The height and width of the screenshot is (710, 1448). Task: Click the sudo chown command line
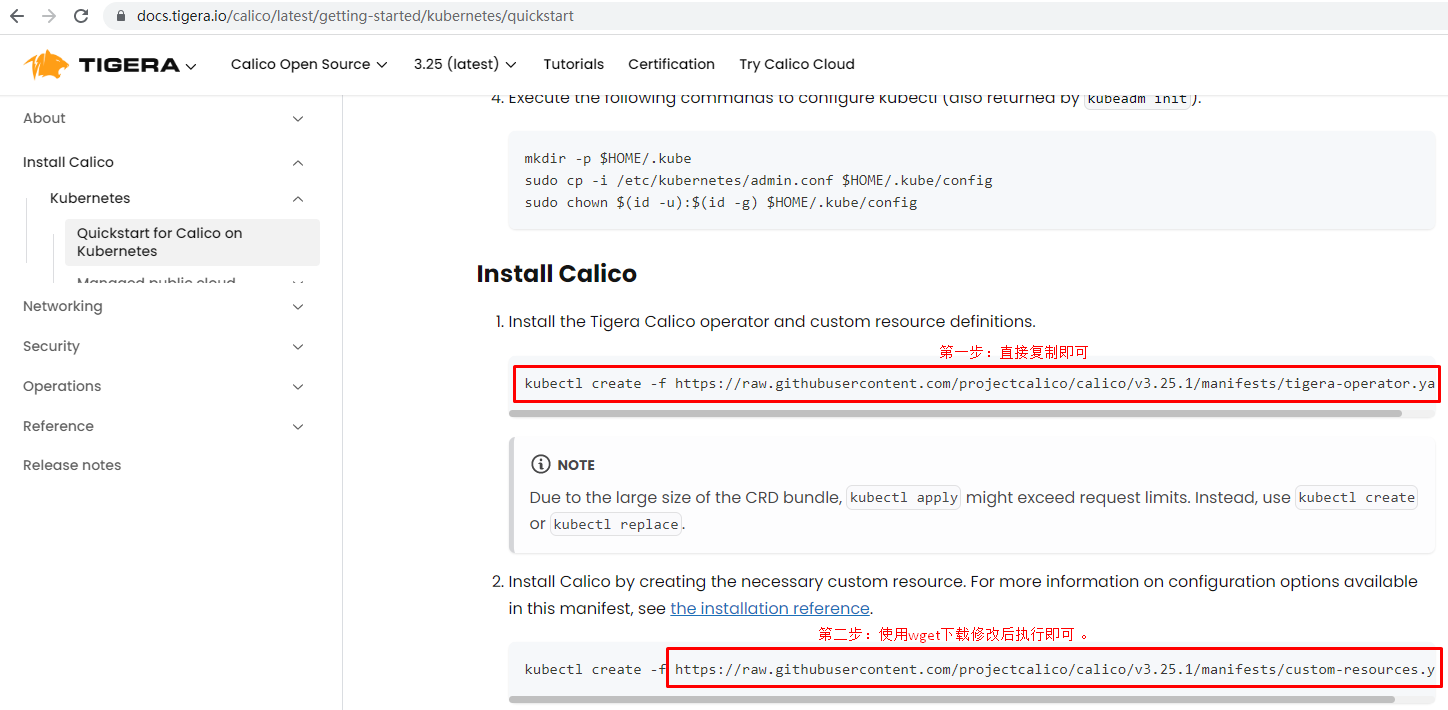coord(720,202)
